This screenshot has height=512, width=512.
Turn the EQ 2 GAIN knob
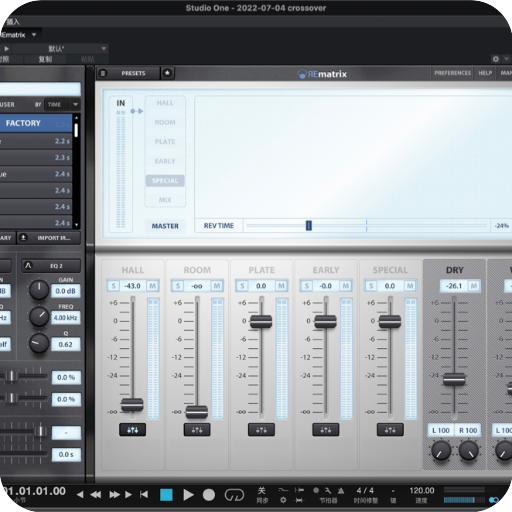pos(39,290)
